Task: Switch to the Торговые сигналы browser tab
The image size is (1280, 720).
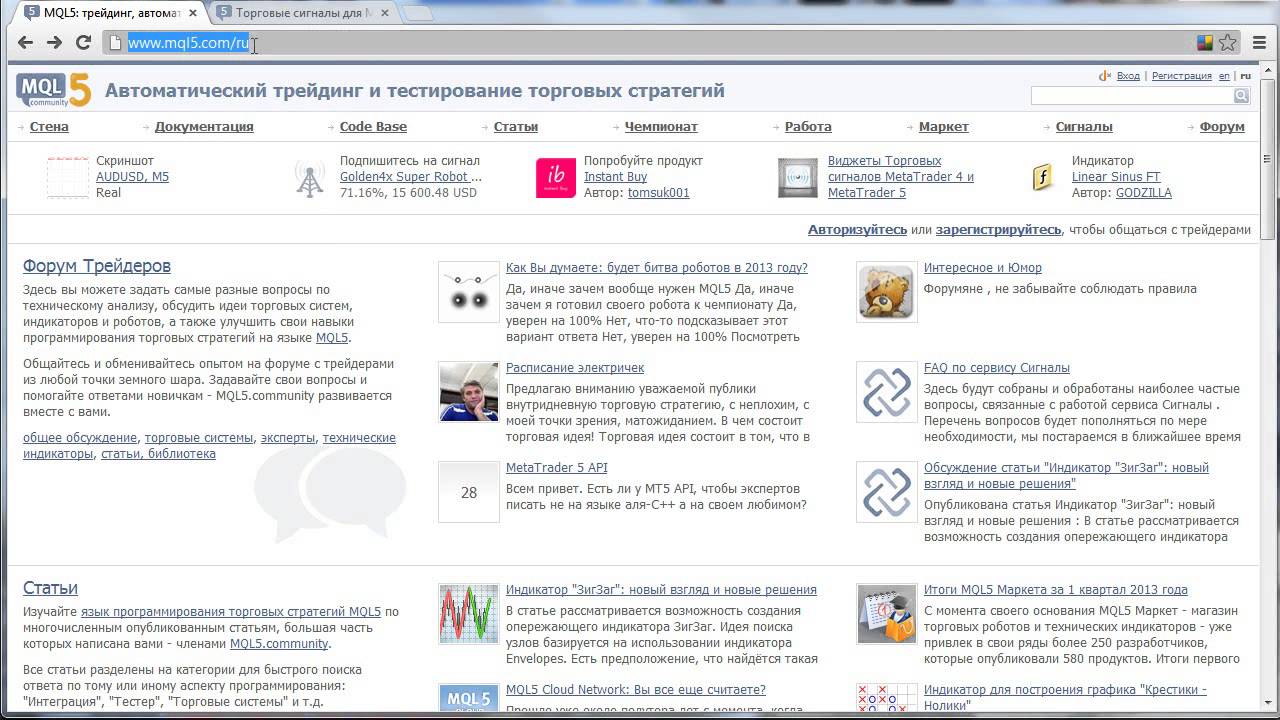Action: click(x=305, y=13)
